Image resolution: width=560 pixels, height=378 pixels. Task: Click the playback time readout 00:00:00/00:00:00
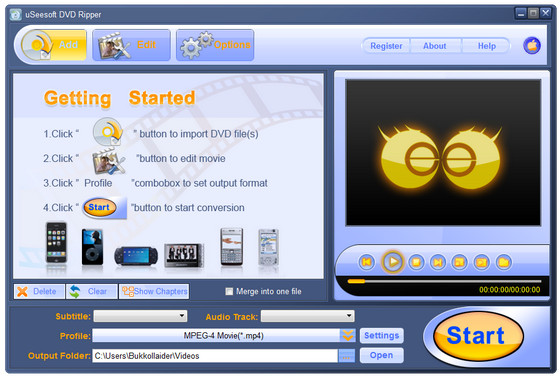[510, 290]
